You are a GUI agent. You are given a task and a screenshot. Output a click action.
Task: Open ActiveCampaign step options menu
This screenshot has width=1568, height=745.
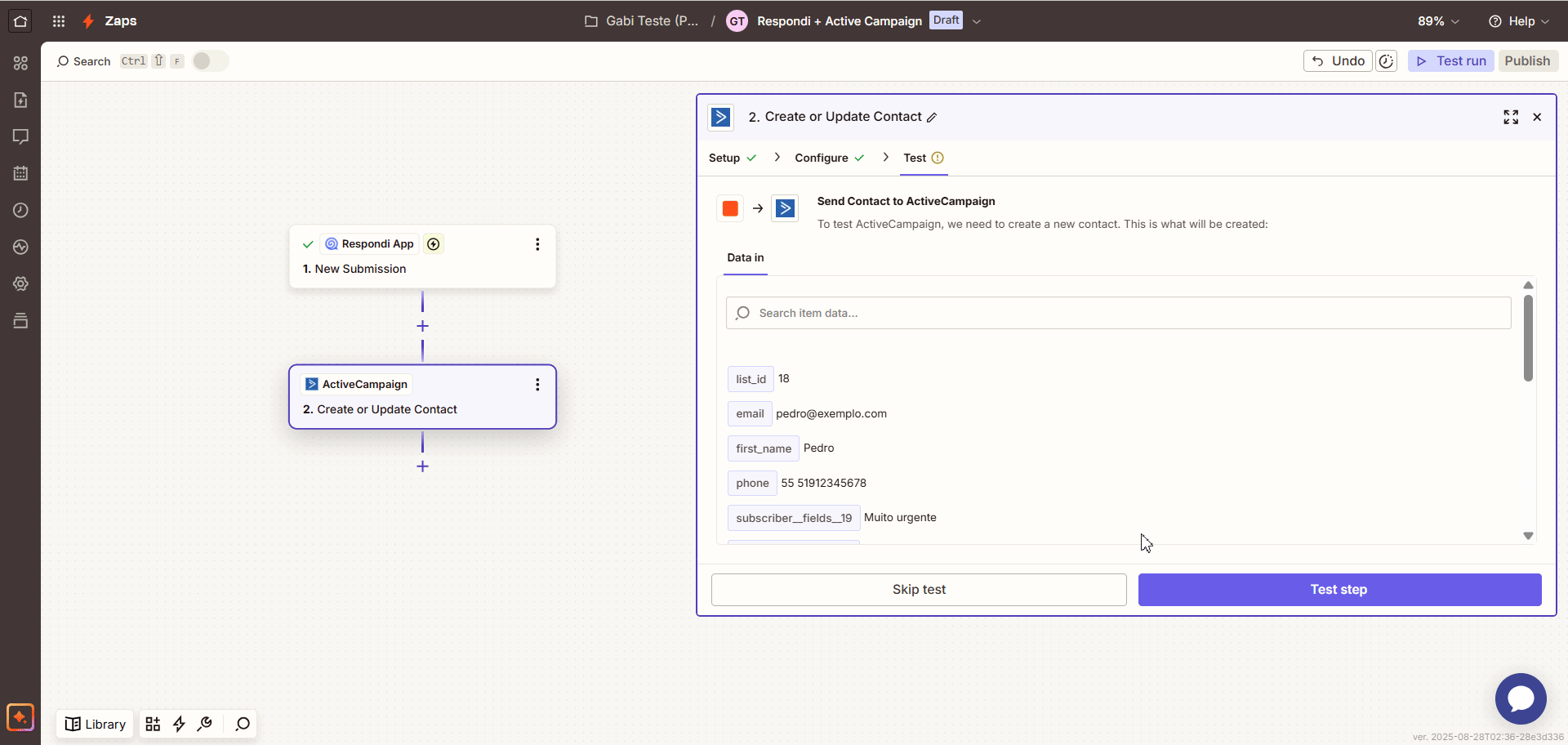(537, 385)
